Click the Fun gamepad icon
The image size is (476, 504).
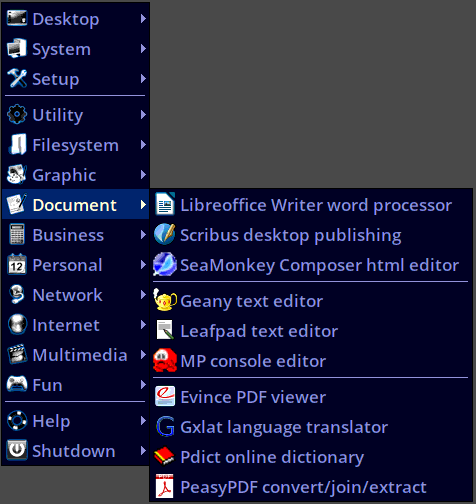click(x=17, y=384)
